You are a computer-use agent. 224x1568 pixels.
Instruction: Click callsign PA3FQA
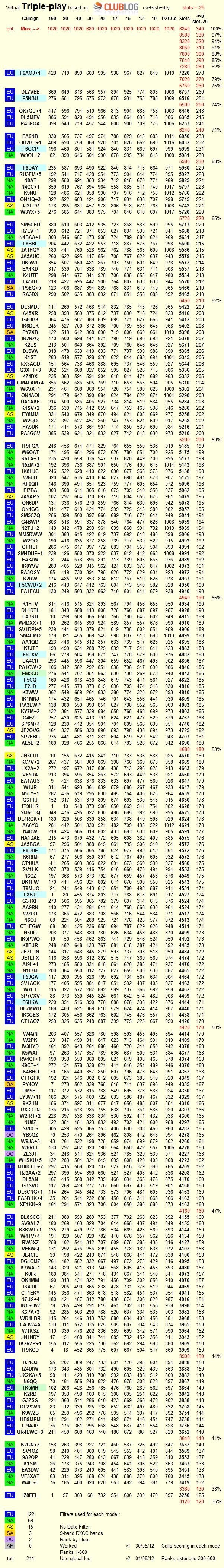click(30, 123)
